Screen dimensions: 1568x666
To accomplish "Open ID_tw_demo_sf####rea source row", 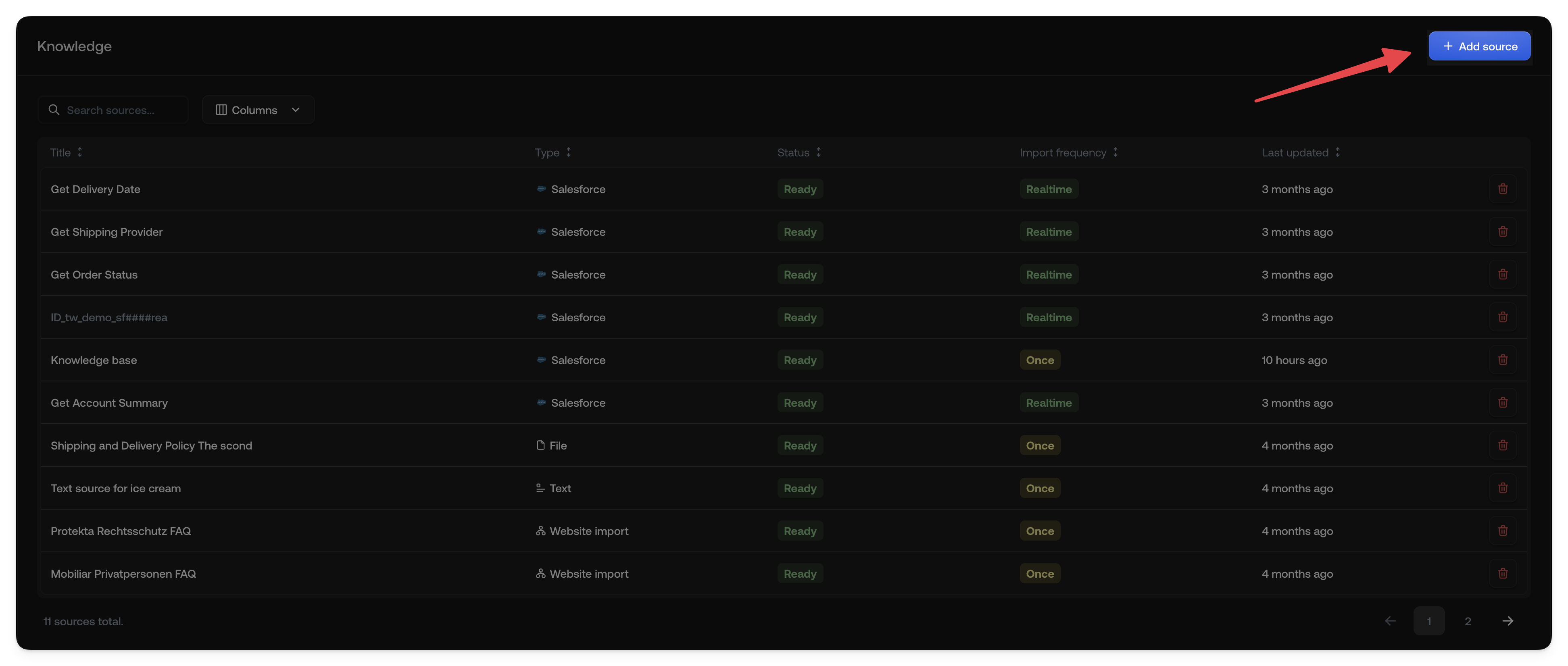I will 109,318.
